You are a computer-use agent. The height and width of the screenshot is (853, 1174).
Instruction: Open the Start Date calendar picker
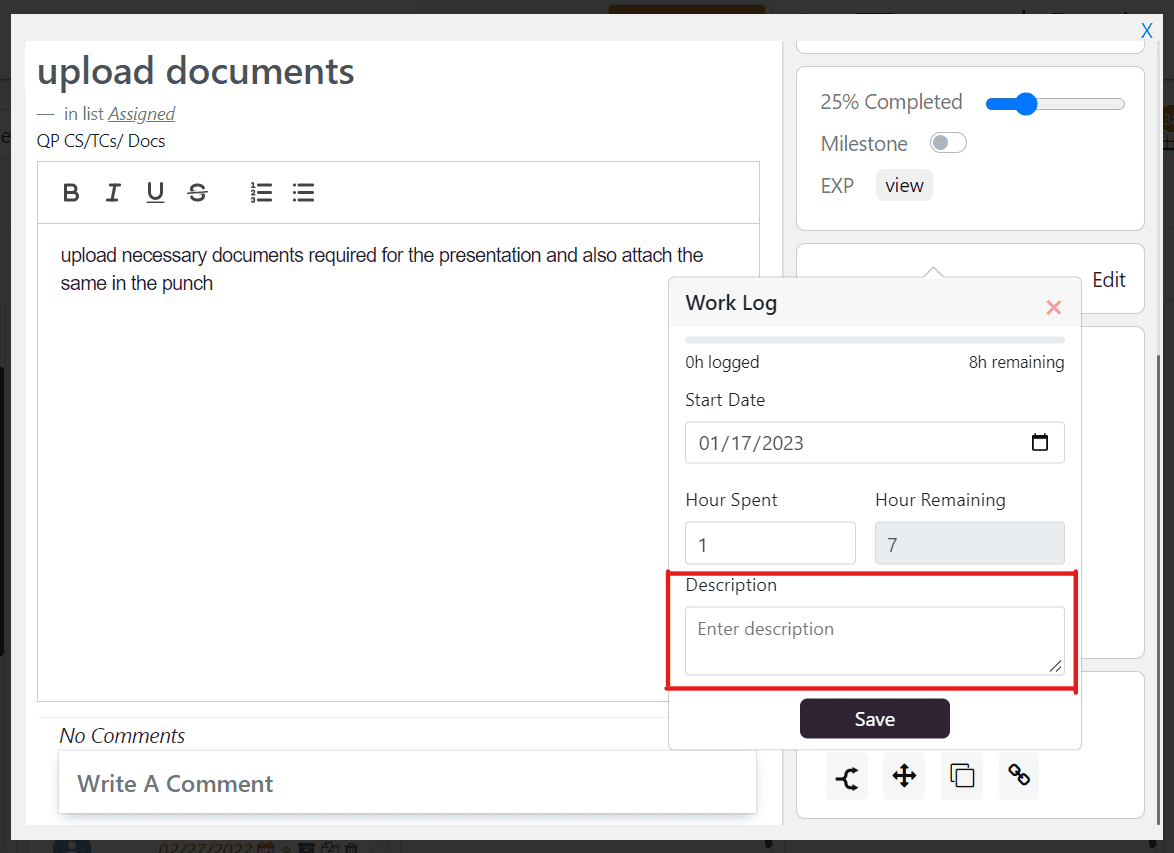(x=1040, y=442)
